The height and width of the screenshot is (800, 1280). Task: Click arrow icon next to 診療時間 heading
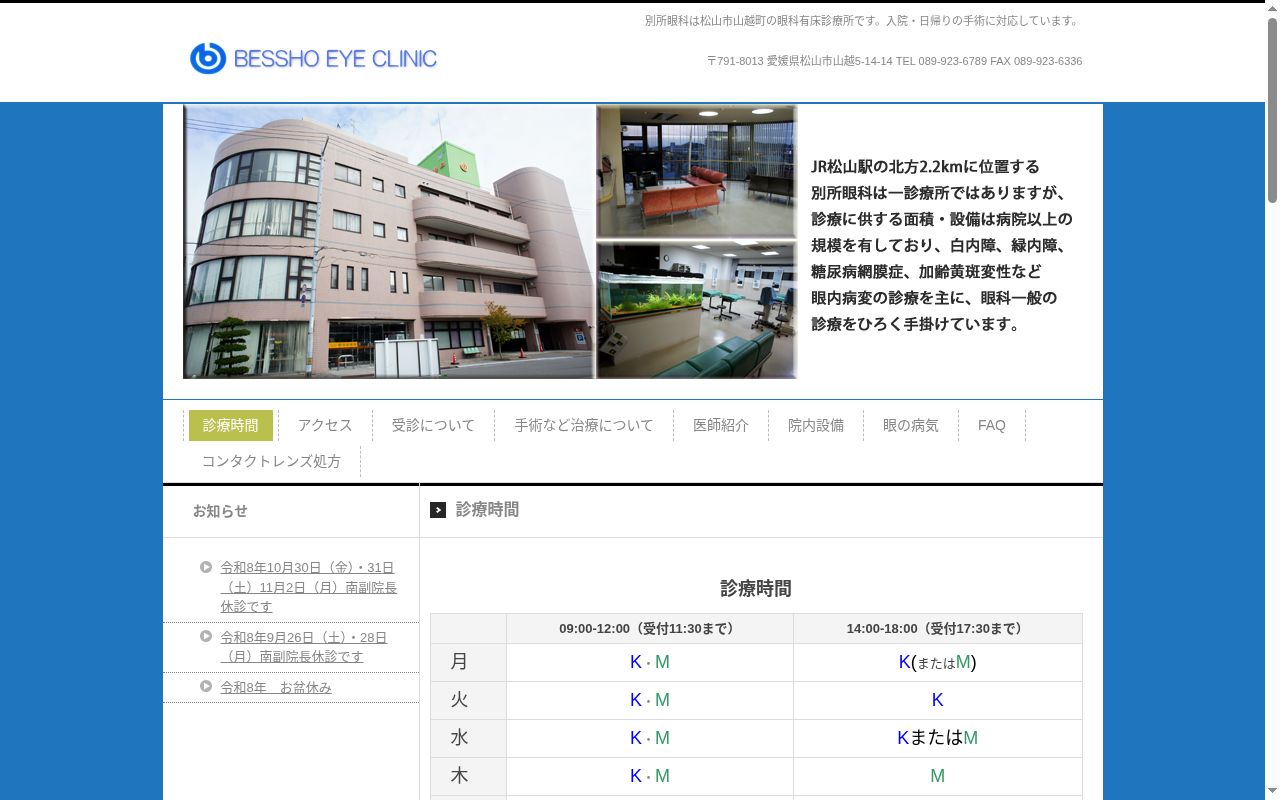pyautogui.click(x=438, y=510)
